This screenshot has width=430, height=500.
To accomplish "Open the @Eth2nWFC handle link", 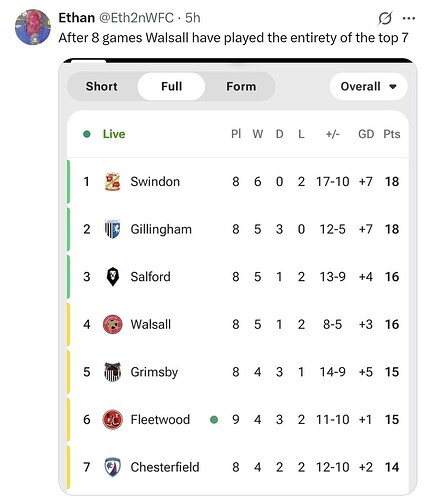I will [136, 18].
